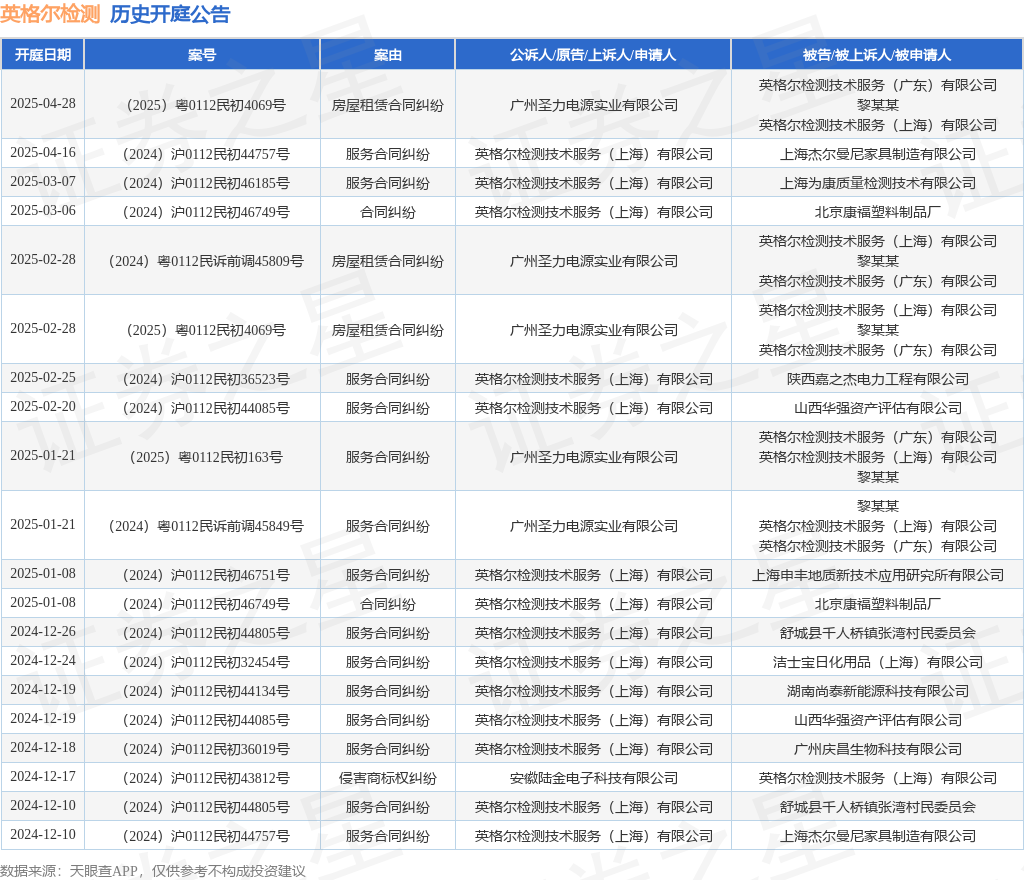
Task: Click 房屋租赁合同纠纷 in 2025-04-28 row
Action: (387, 105)
